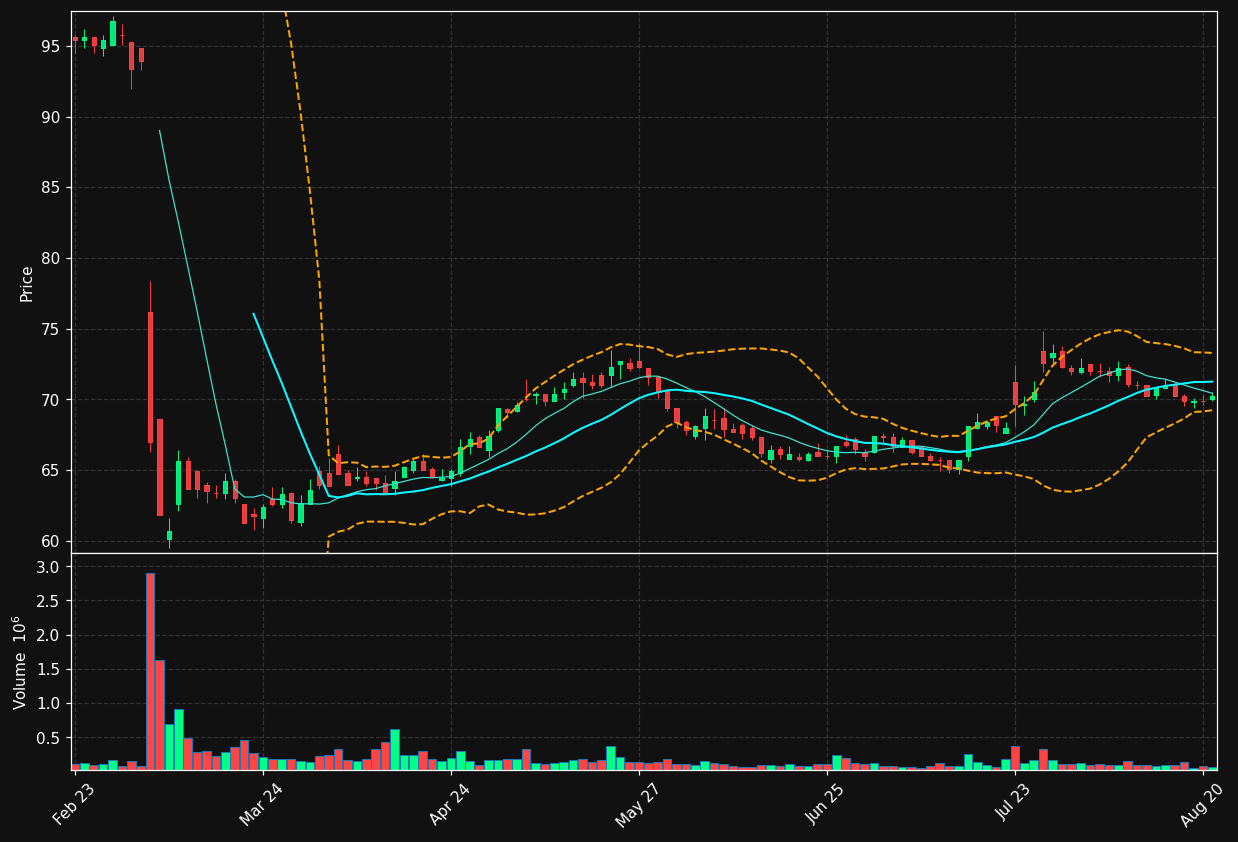Click the 75 price tick label
Viewport: 1238px width, 842px height.
coord(52,330)
